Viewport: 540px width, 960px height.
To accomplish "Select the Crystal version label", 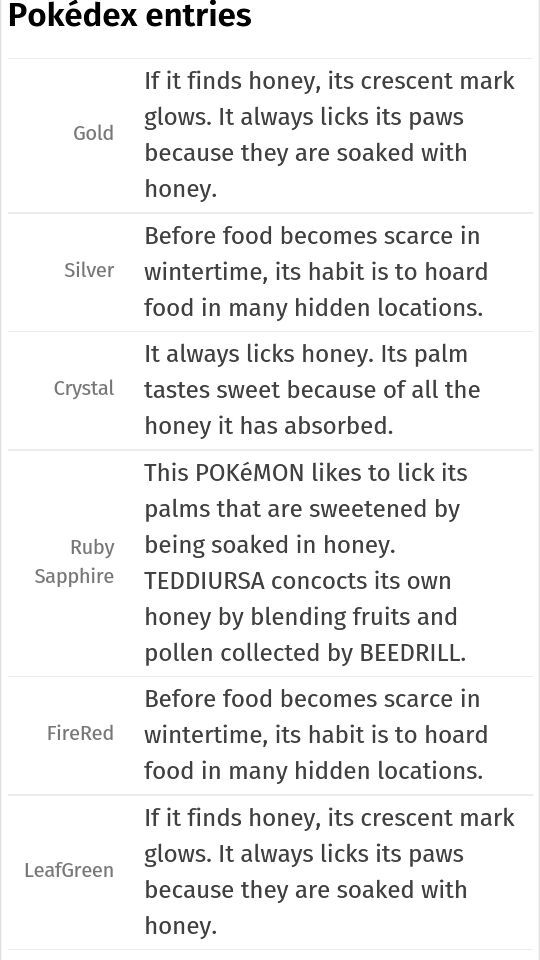I will (84, 388).
